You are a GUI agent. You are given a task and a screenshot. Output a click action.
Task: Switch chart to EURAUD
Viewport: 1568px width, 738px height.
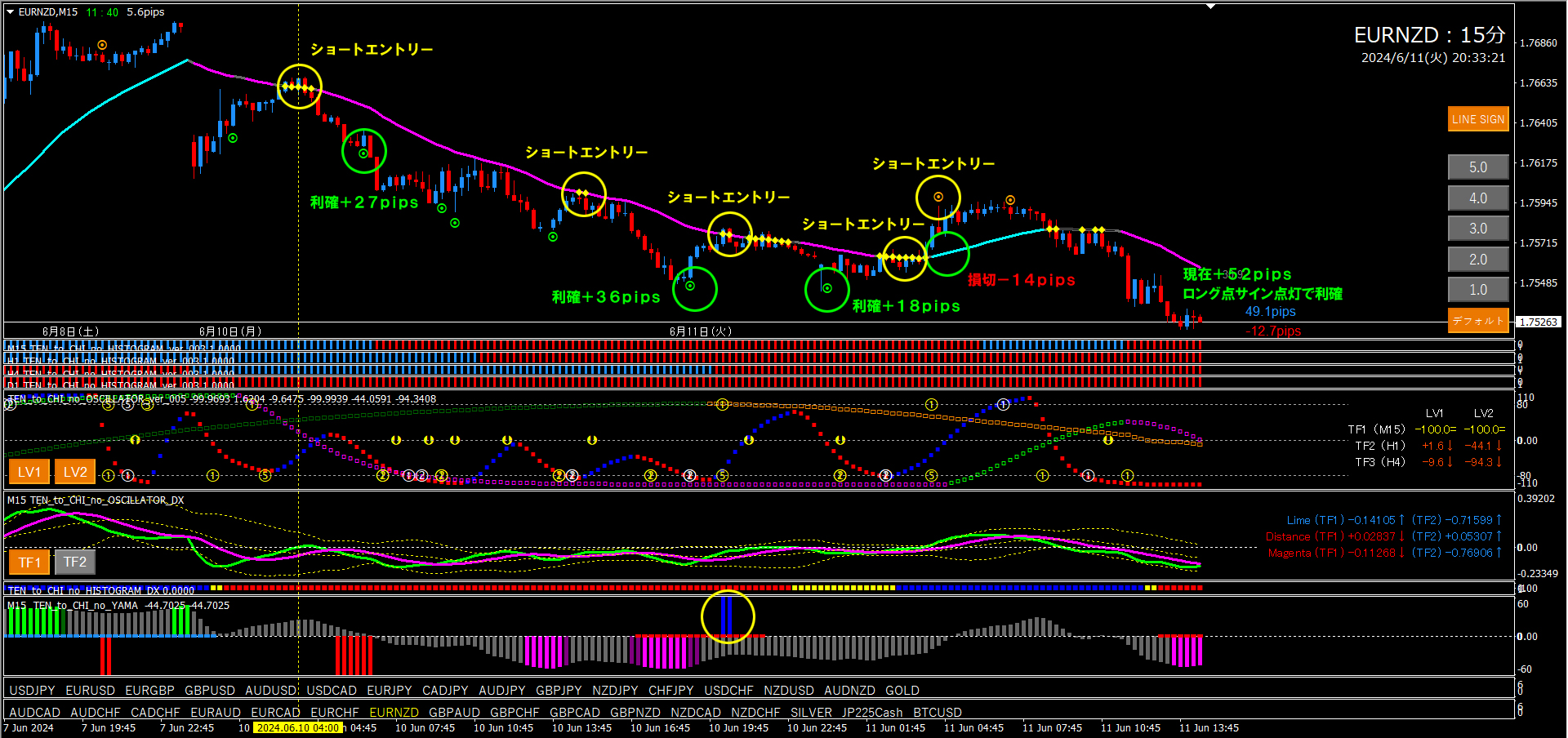click(216, 713)
